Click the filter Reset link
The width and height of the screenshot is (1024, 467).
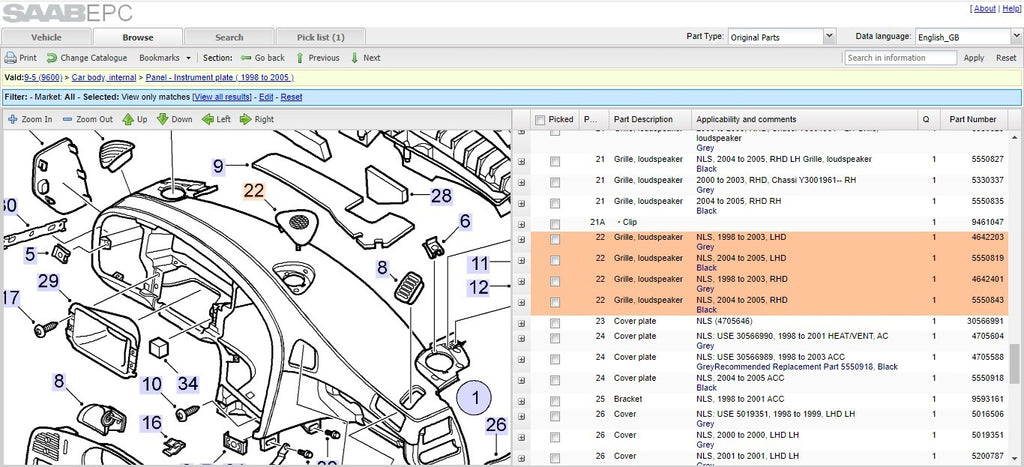click(291, 97)
